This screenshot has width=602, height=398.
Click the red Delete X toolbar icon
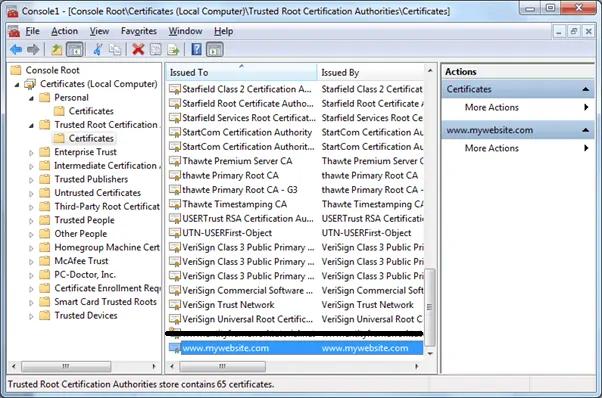(x=138, y=49)
